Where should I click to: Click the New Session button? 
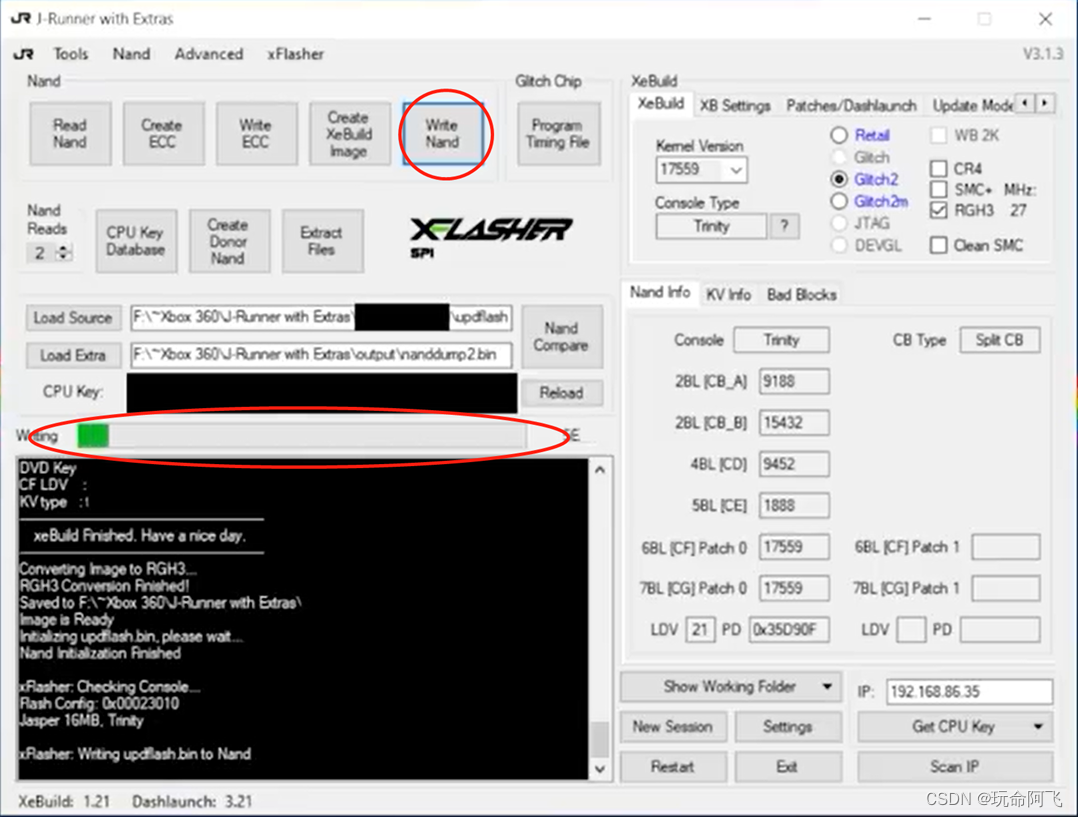(673, 726)
